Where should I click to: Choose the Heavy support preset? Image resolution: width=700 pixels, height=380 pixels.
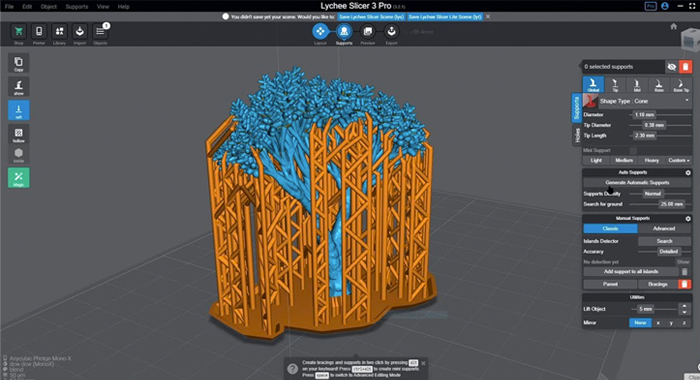pos(651,160)
